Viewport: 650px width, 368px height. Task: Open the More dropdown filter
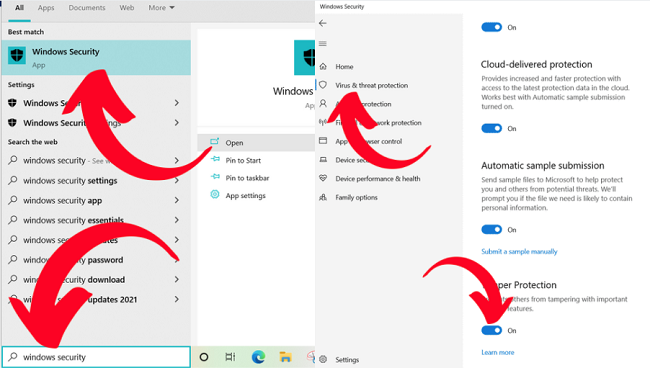pyautogui.click(x=161, y=8)
